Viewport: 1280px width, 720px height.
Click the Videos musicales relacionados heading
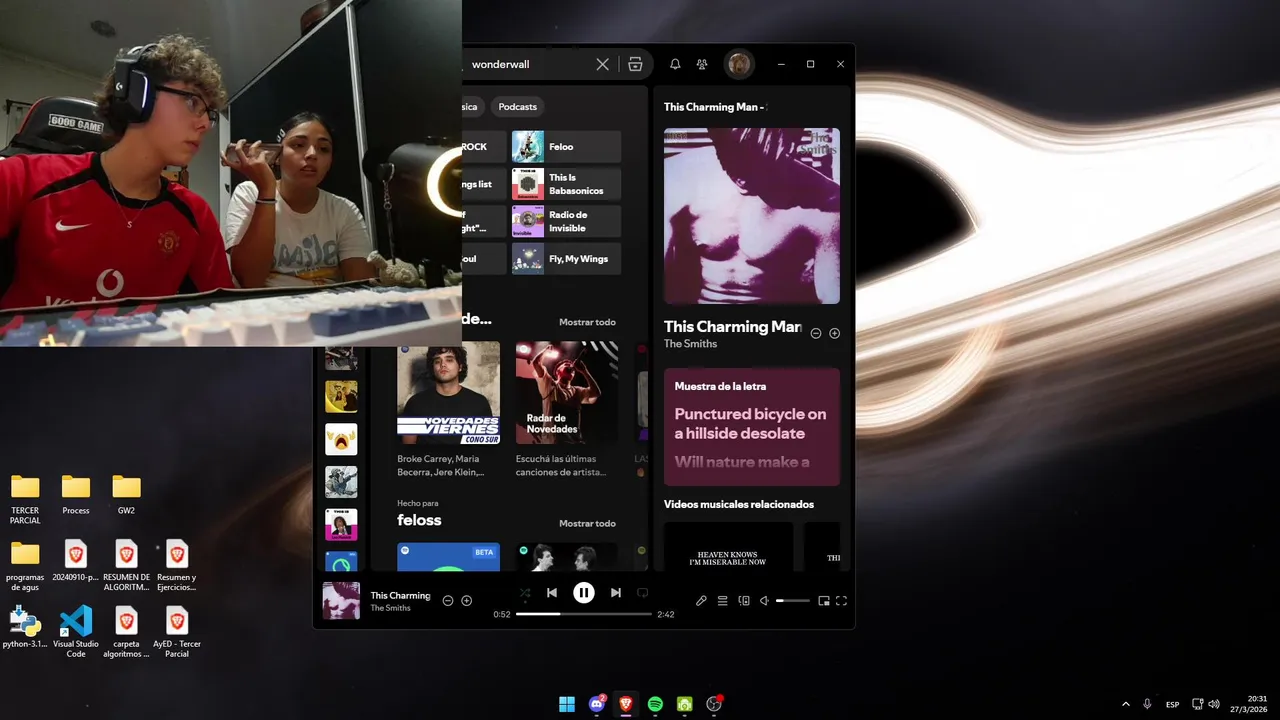tap(739, 504)
